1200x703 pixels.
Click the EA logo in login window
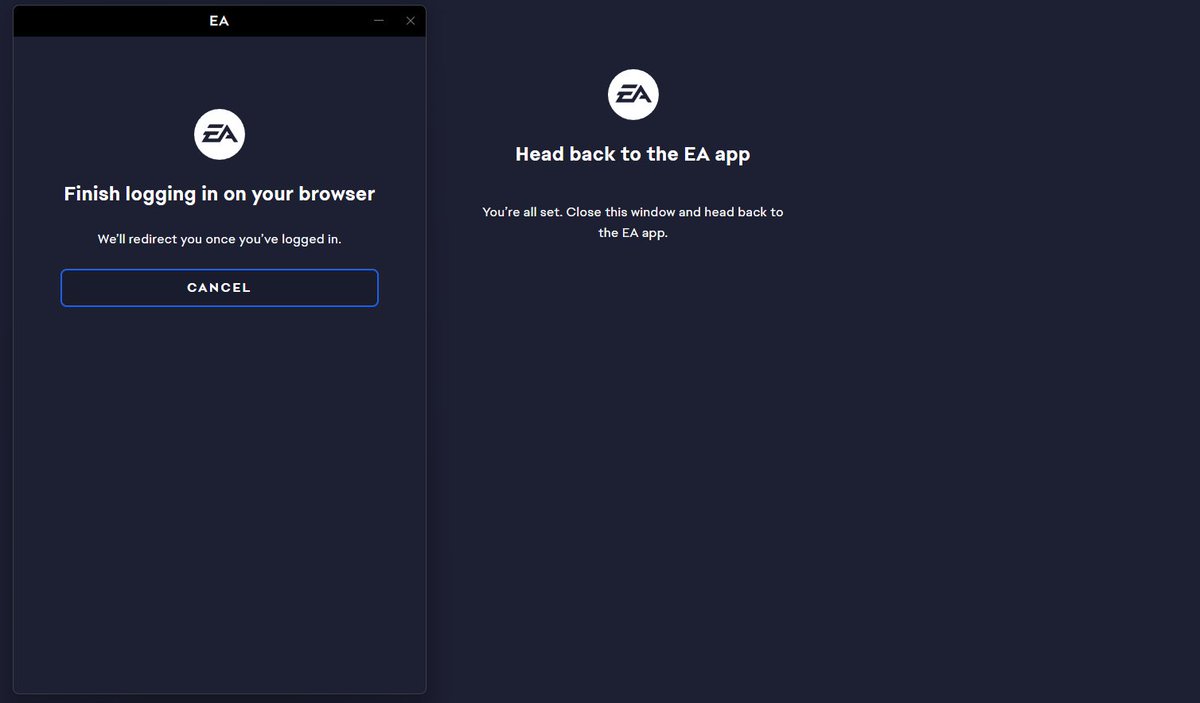tap(219, 135)
